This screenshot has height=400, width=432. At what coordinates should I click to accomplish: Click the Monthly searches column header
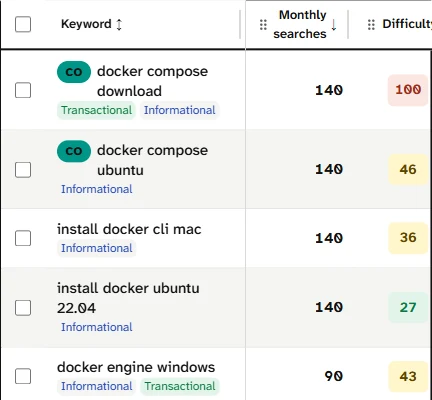(x=300, y=24)
